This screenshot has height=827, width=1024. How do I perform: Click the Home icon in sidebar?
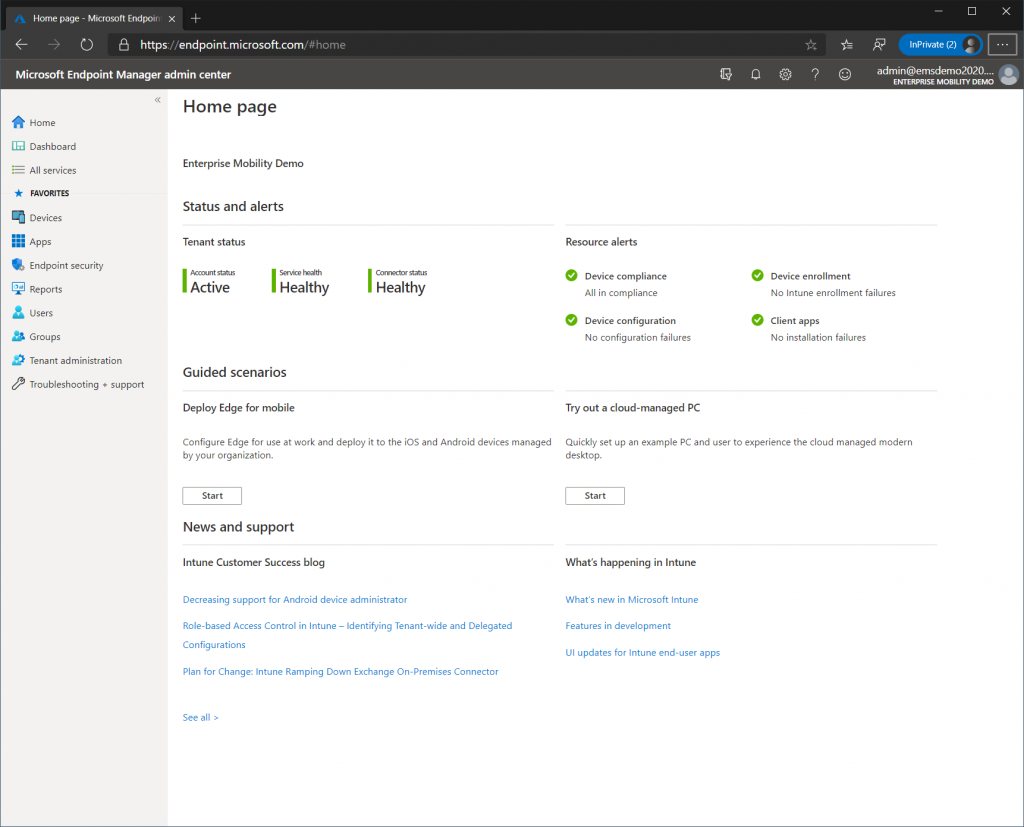18,122
